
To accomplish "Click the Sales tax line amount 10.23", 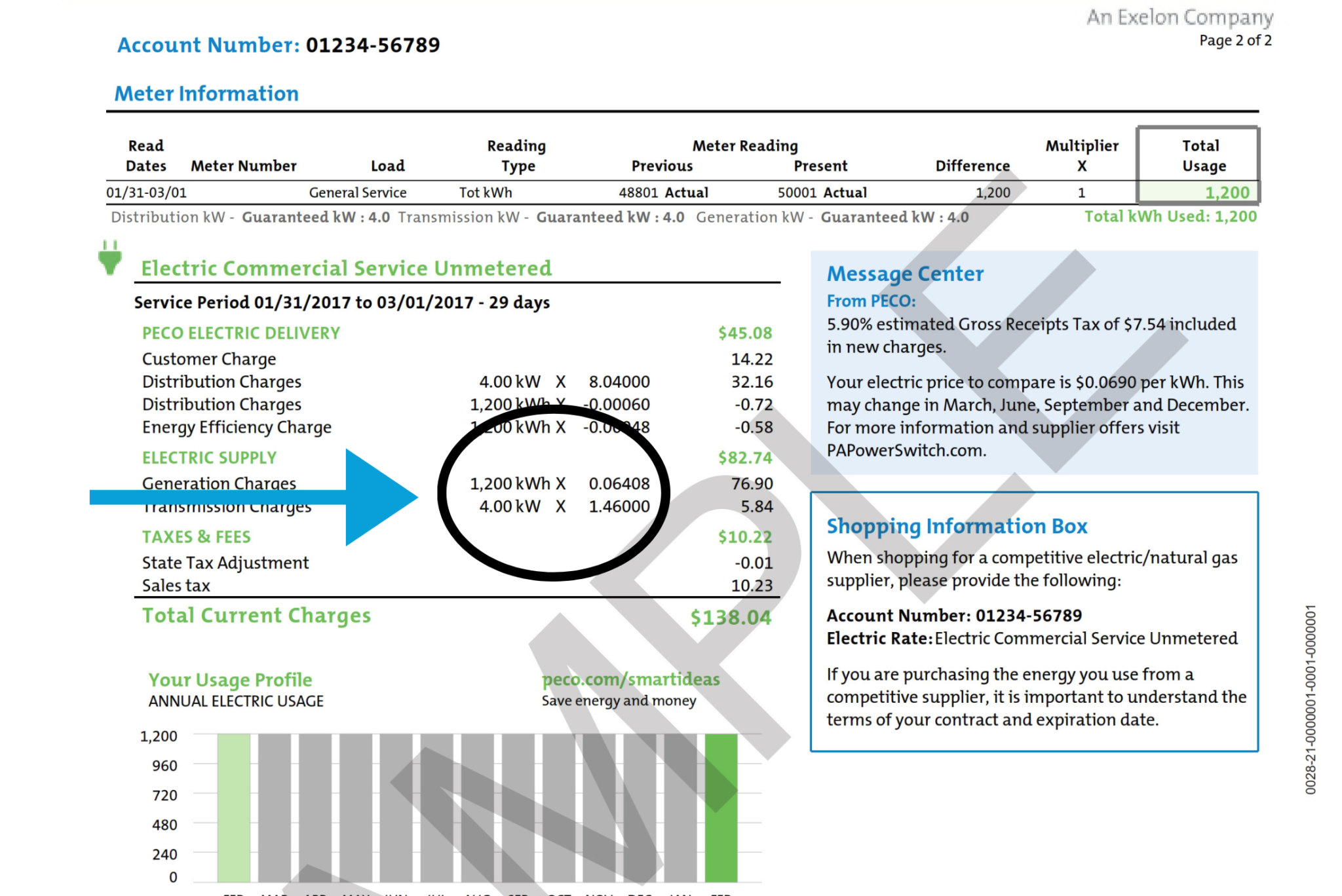I will click(x=752, y=586).
